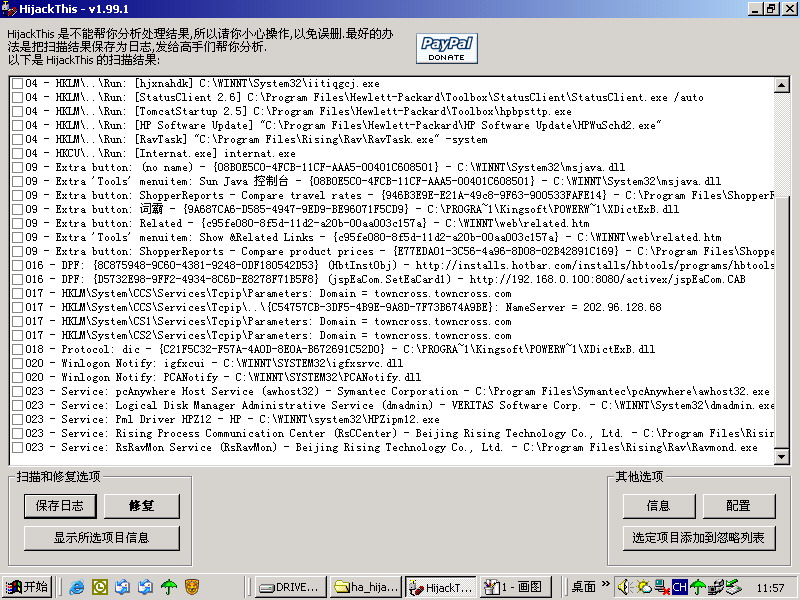Image resolution: width=800 pixels, height=600 pixels.
Task: Click the Sun Java 控制台 menuitem entry
Action: 373,181
